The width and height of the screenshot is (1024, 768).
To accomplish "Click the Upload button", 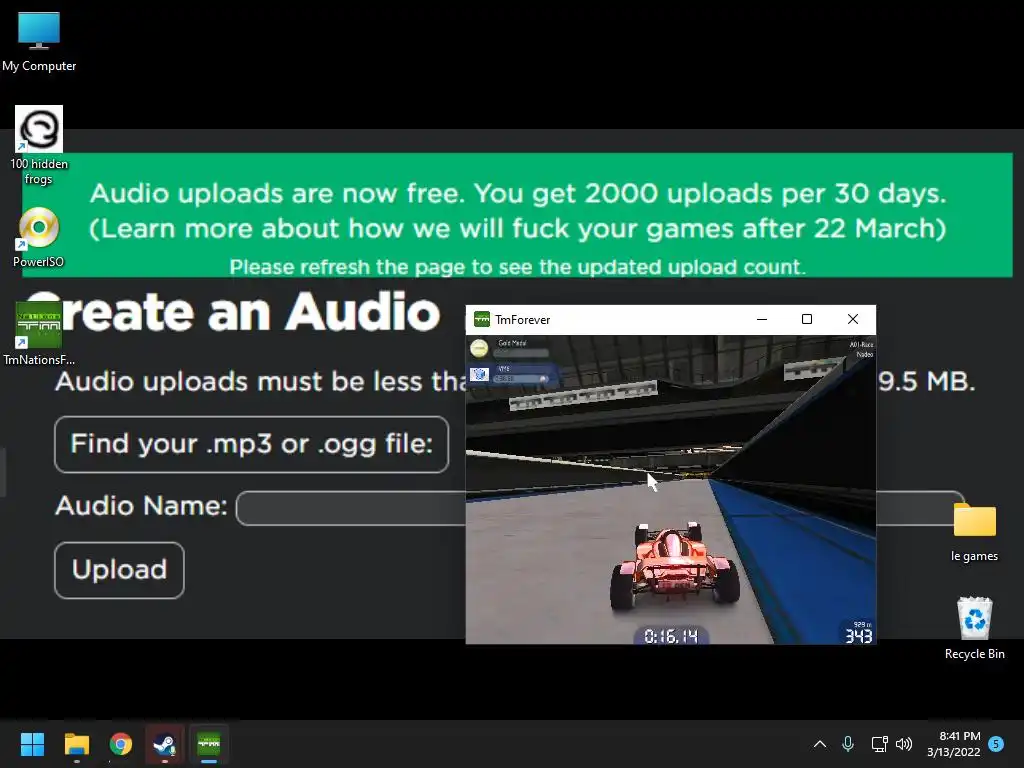I will [x=120, y=570].
